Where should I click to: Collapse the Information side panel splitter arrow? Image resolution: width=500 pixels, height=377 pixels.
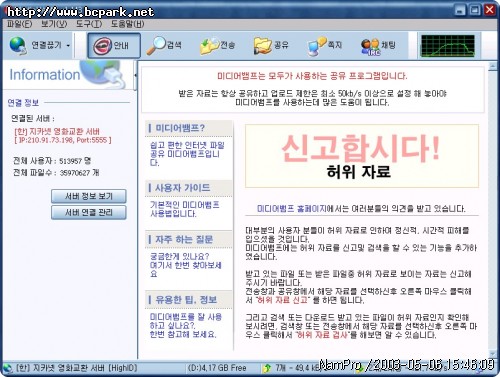[x=135, y=75]
